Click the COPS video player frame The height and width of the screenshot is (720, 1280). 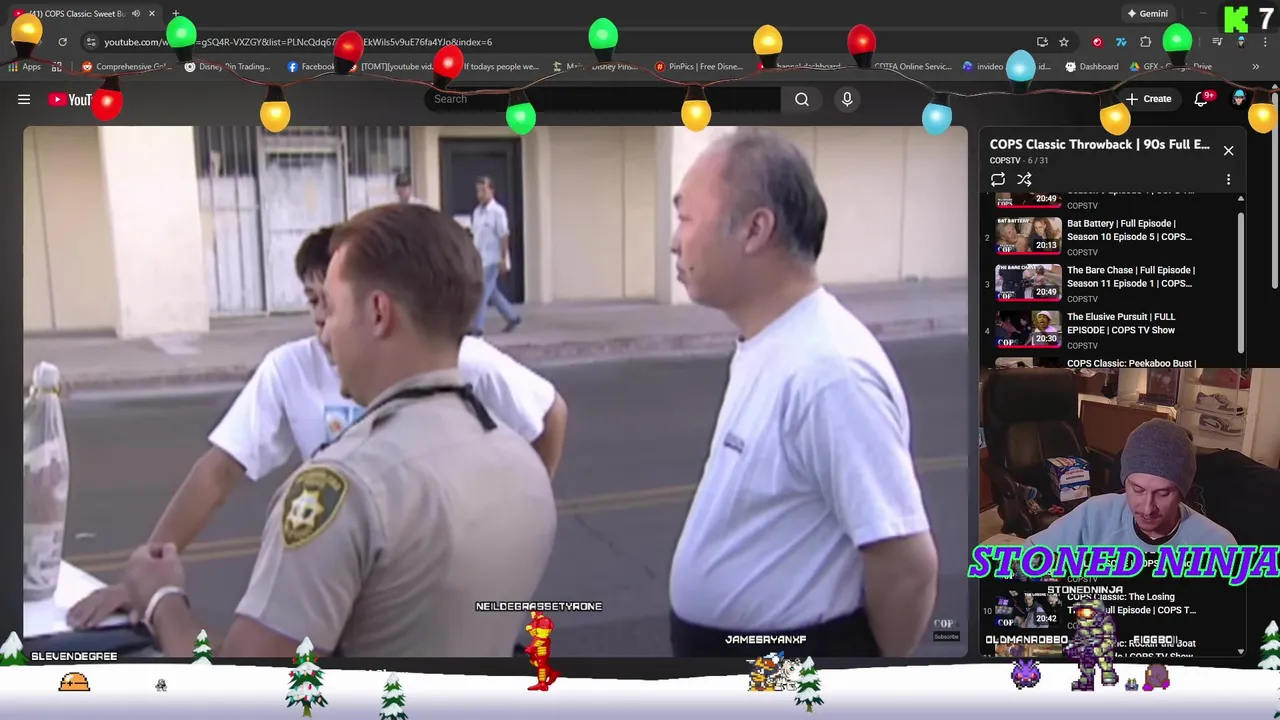[495, 391]
